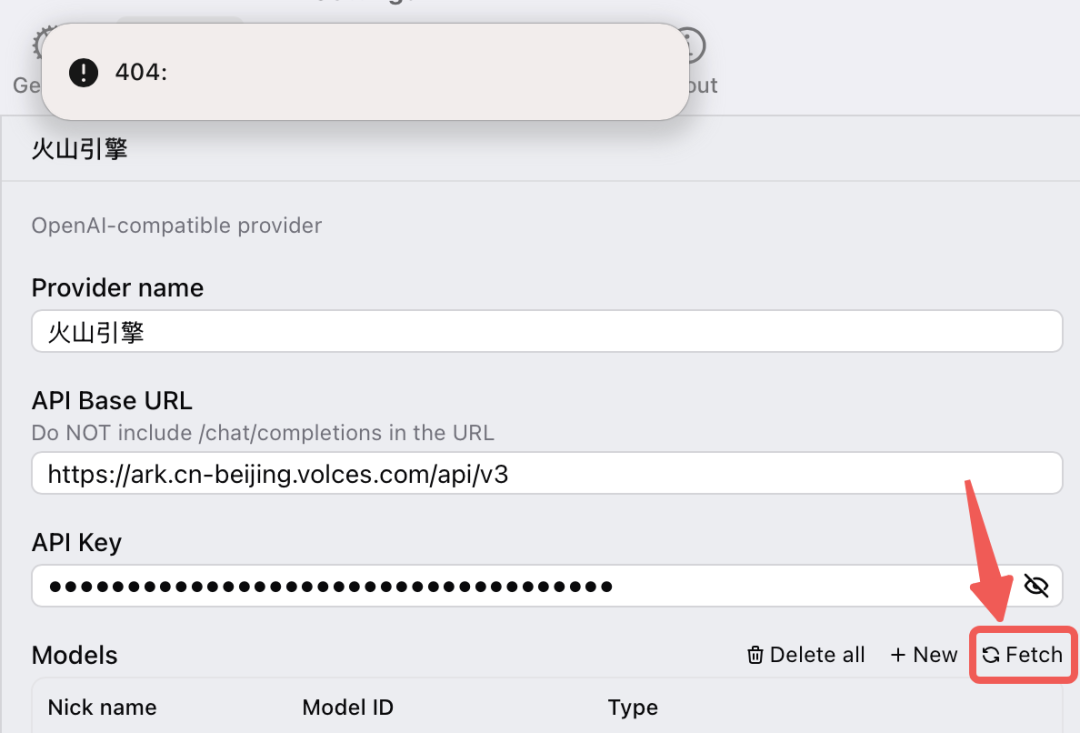Click the refresh icon to Fetch models
Image resolution: width=1080 pixels, height=733 pixels.
point(991,655)
